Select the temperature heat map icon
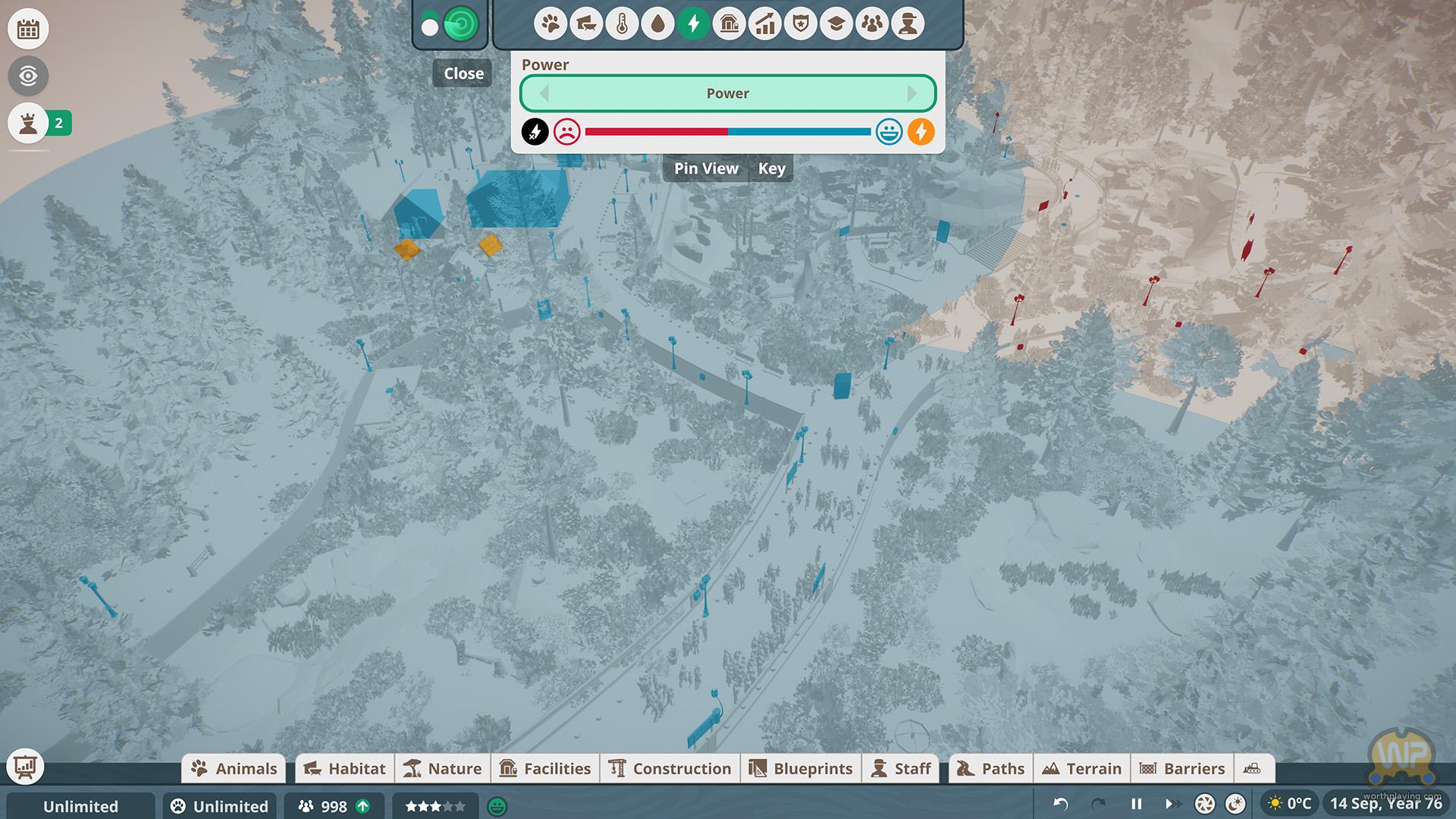 (622, 24)
